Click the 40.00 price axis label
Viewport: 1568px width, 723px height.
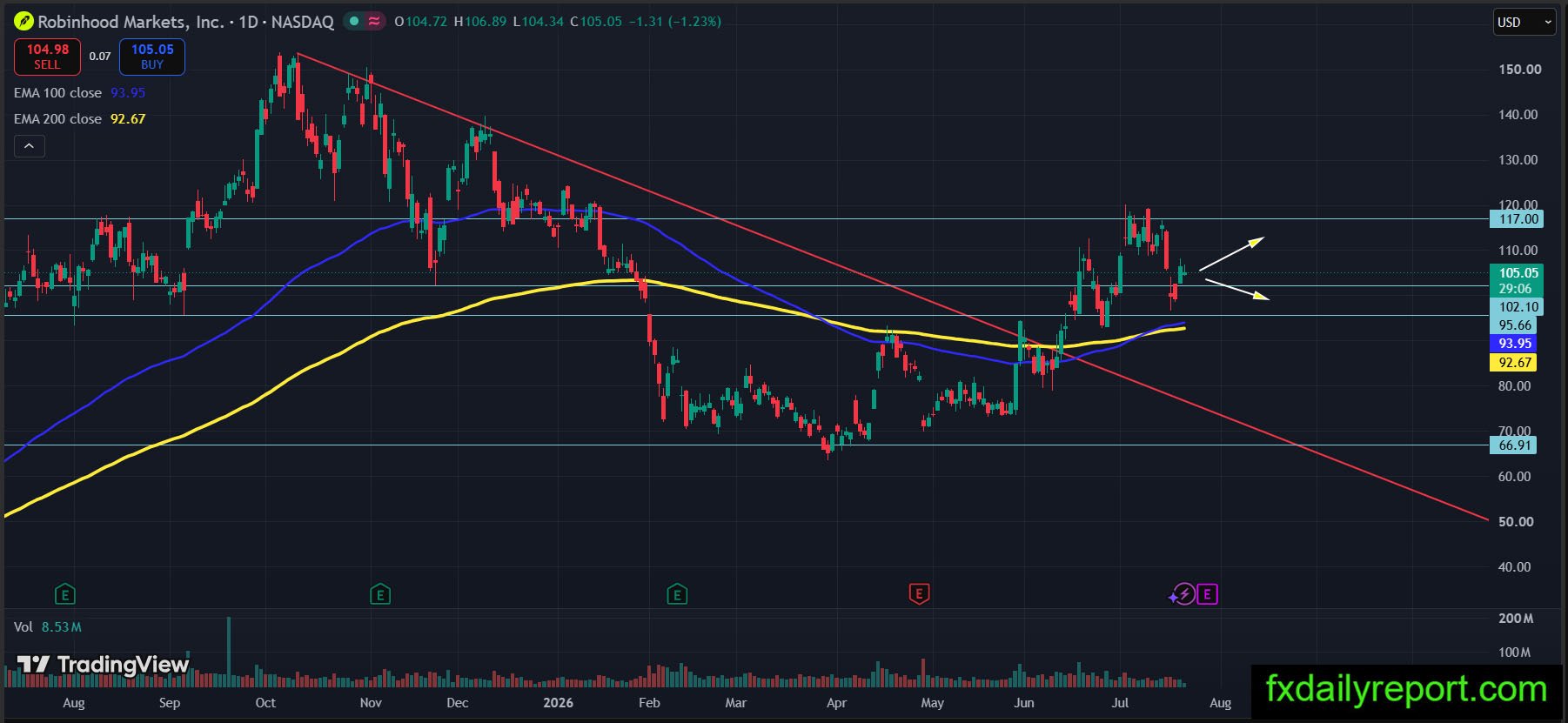click(1515, 567)
